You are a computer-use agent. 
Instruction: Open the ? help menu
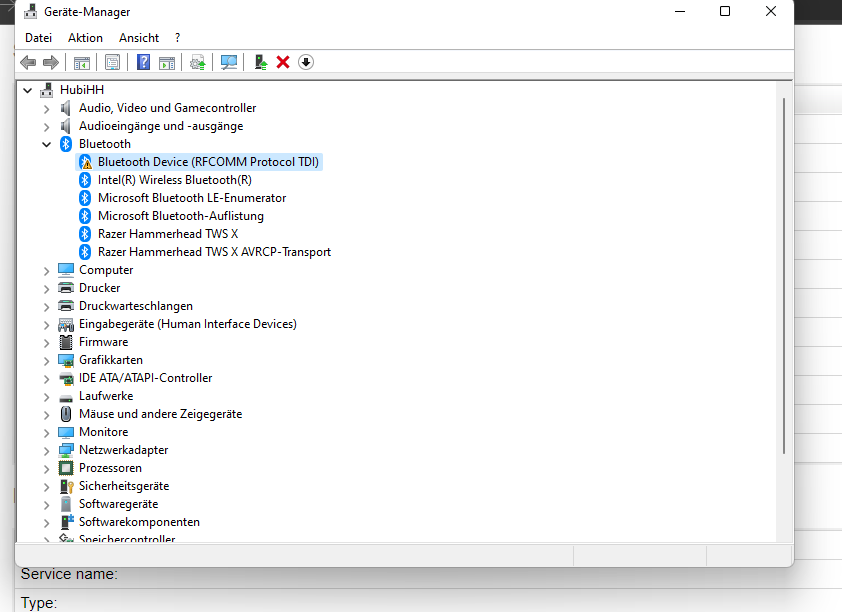[177, 38]
